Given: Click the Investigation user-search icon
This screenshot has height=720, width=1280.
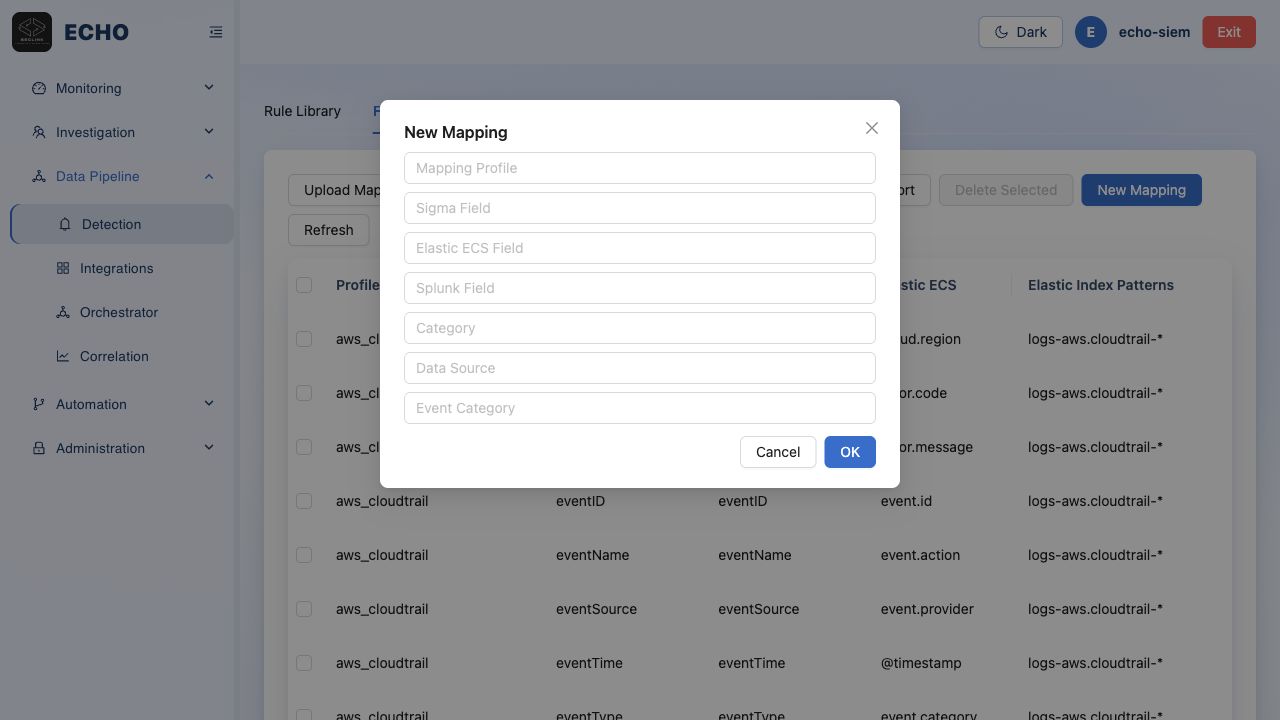Looking at the screenshot, I should click(x=39, y=132).
